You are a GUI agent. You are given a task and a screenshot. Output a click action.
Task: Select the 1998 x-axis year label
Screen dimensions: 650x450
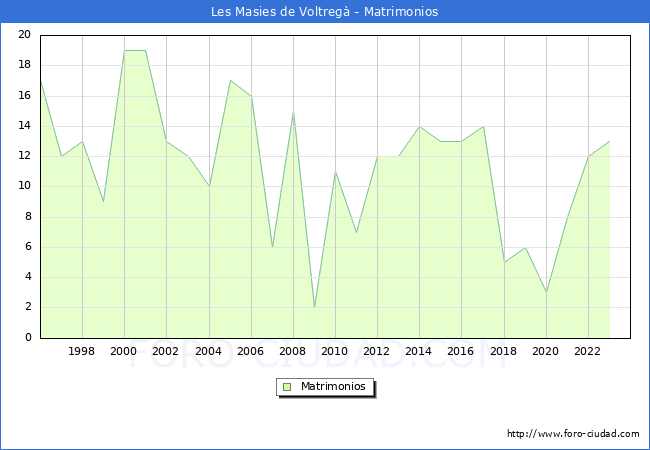[82, 352]
